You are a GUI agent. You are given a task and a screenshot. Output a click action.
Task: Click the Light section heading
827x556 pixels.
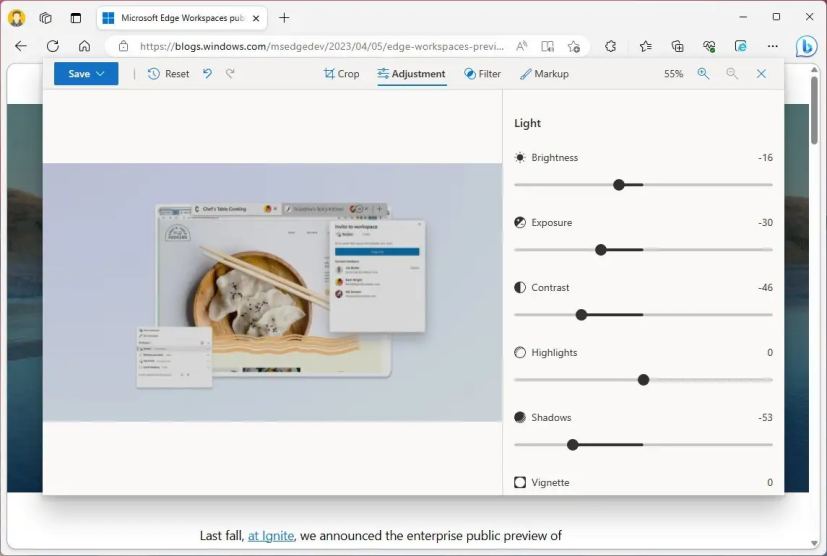click(x=527, y=123)
